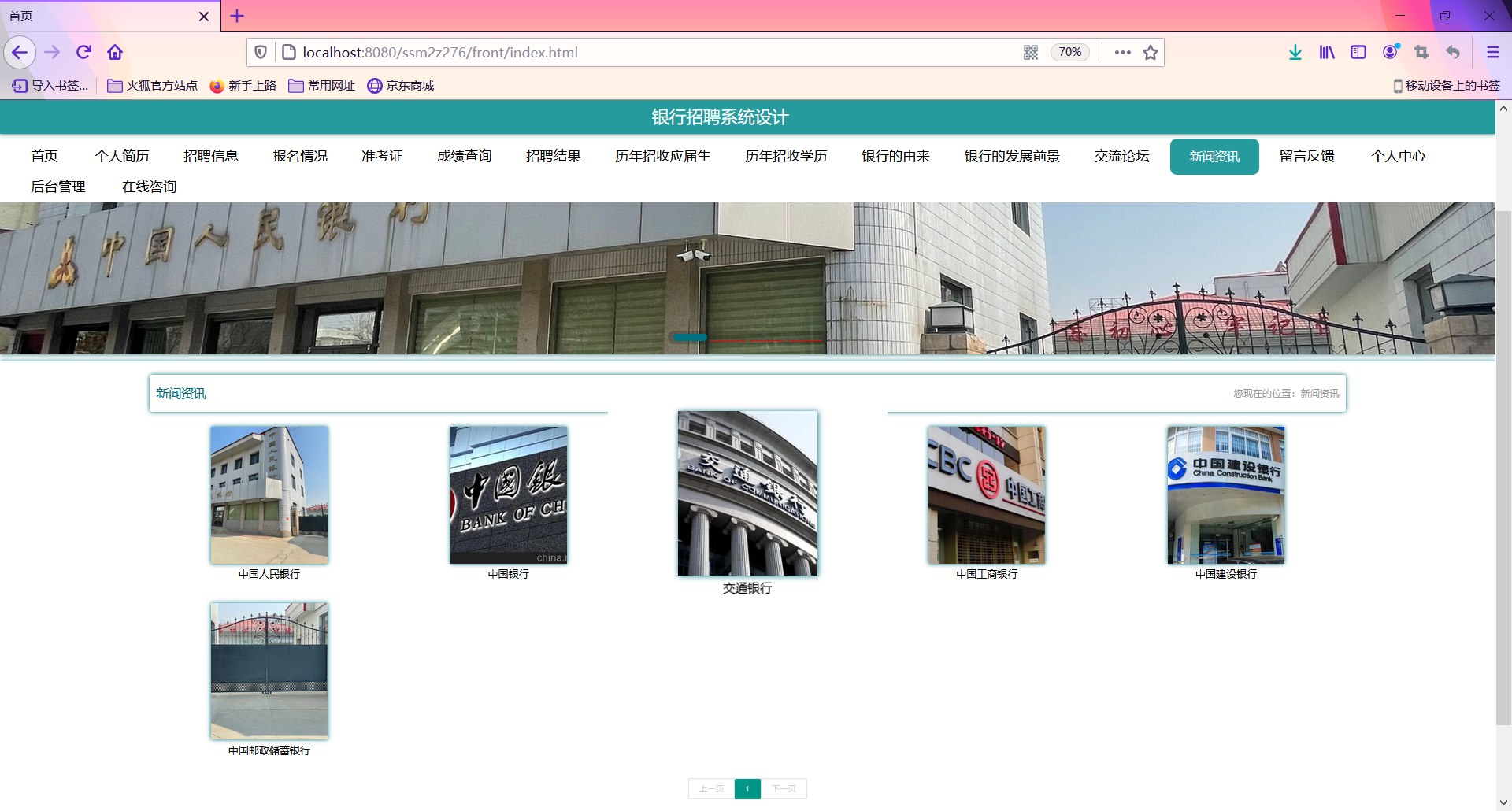Go to the Firefox home page icon
The image size is (1512, 811).
pos(115,53)
